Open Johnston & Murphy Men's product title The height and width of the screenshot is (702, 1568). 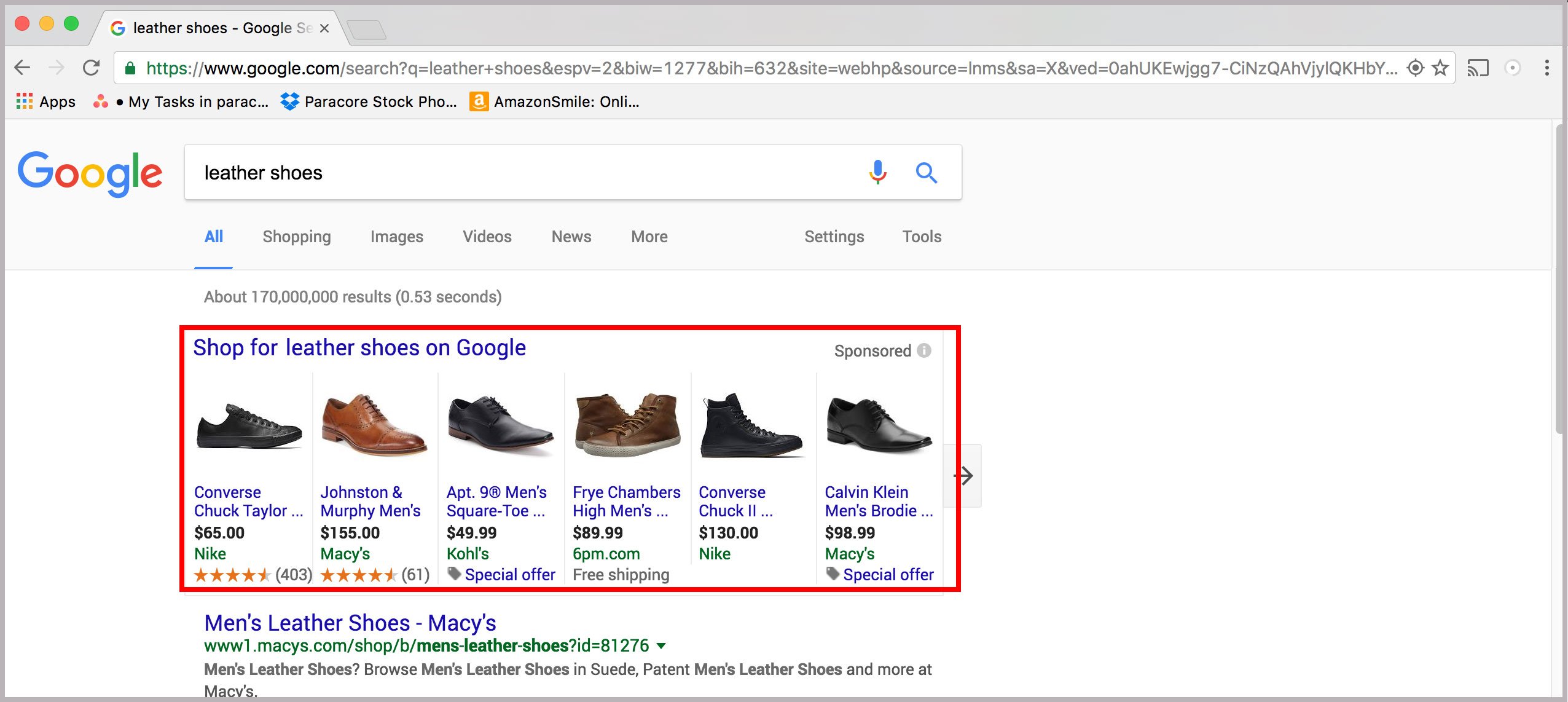pos(370,502)
